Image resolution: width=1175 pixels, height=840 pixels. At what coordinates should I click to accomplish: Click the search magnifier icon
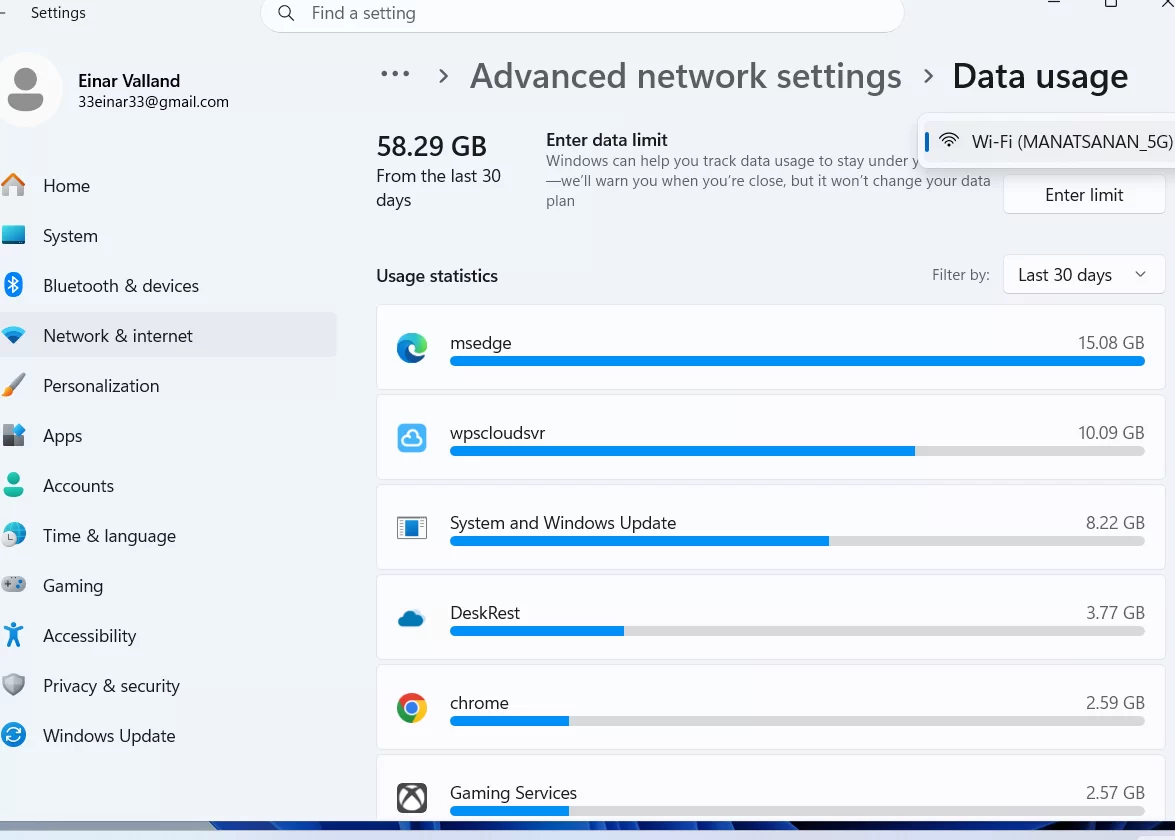point(286,13)
